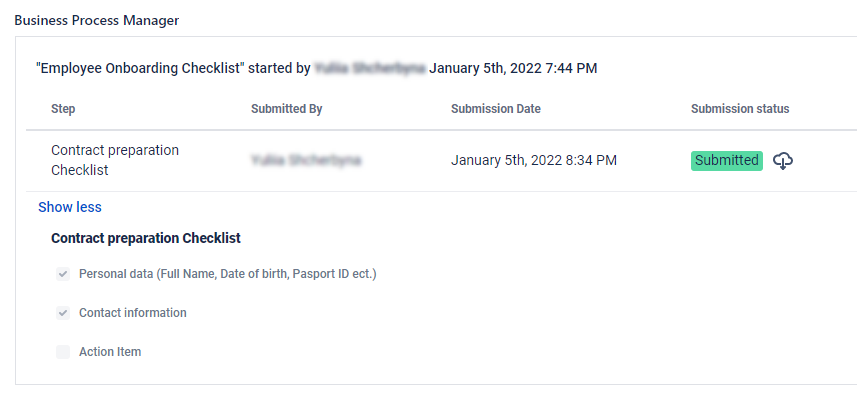857x403 pixels.
Task: Check the Action Item checkbox
Action: pos(63,352)
